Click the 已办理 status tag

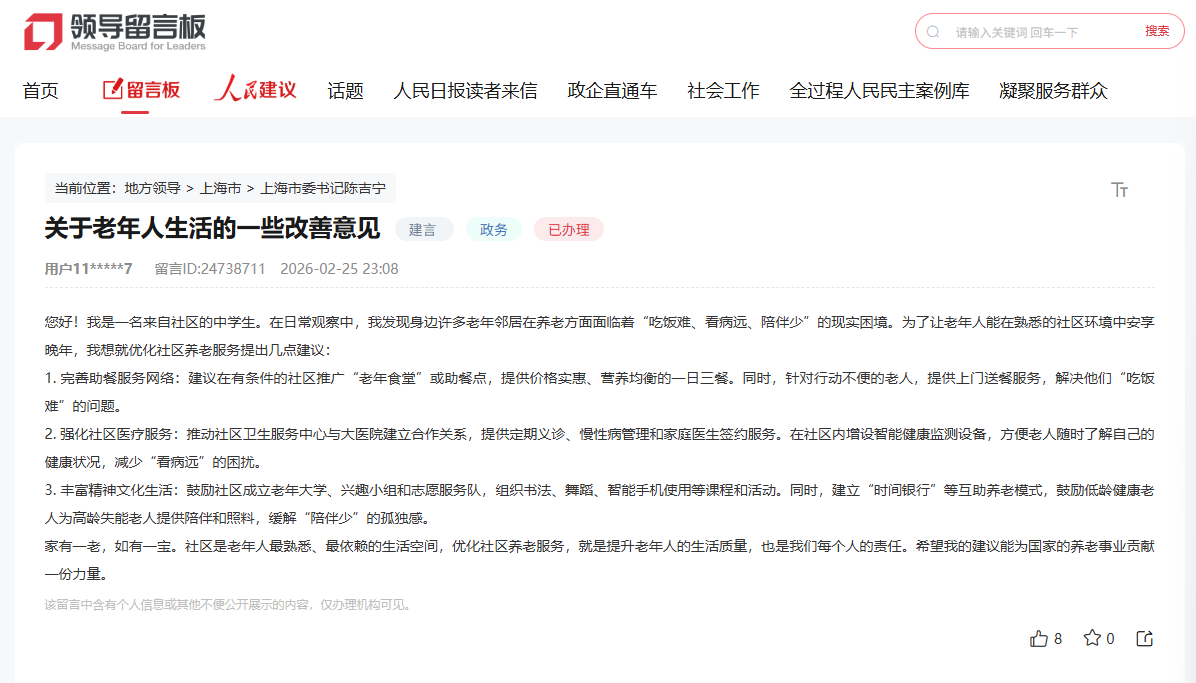(x=568, y=229)
